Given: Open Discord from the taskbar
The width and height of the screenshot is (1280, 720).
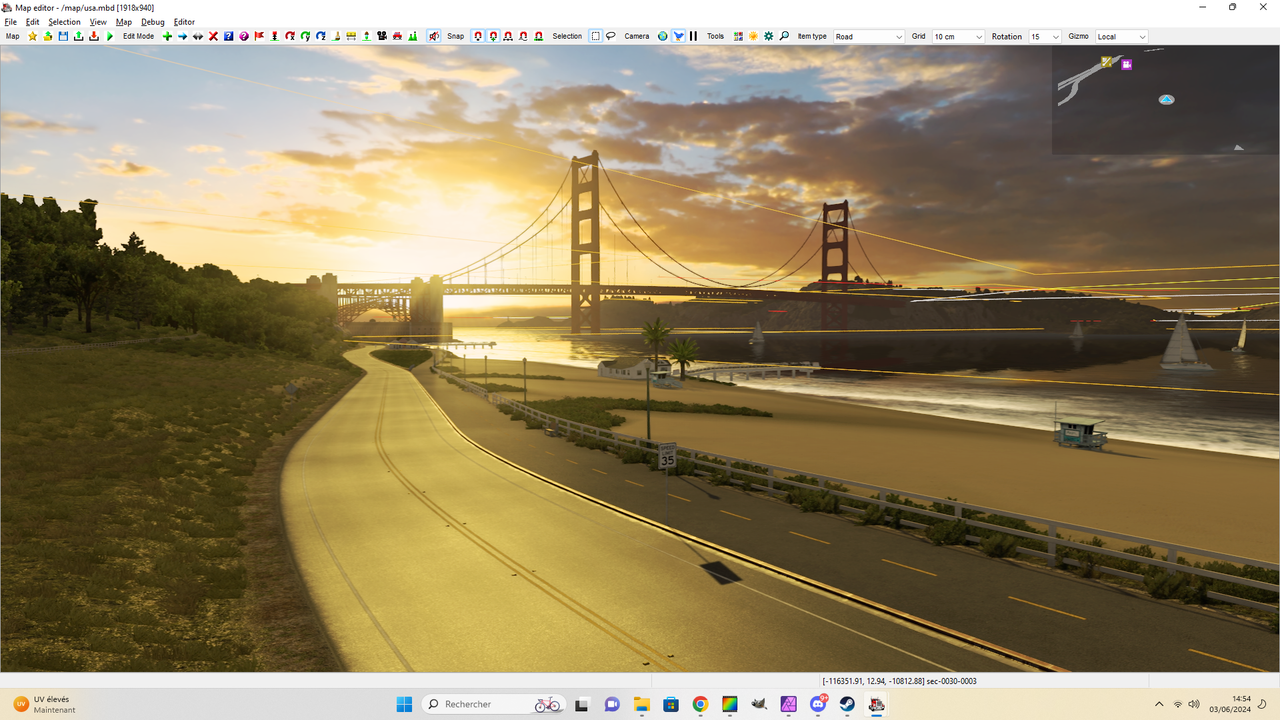Looking at the screenshot, I should [818, 704].
